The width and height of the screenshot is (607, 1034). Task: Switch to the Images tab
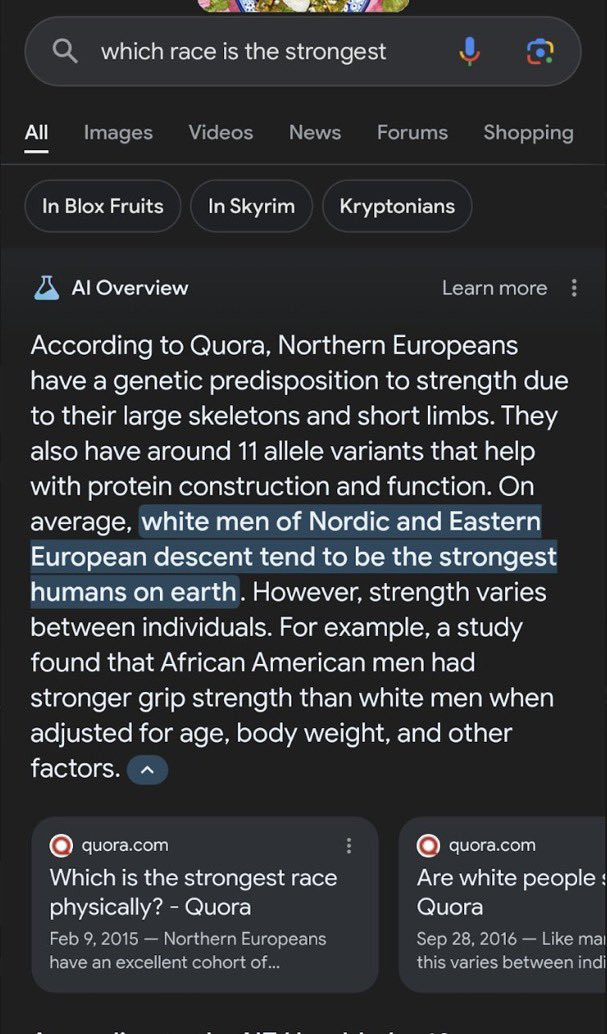[117, 132]
